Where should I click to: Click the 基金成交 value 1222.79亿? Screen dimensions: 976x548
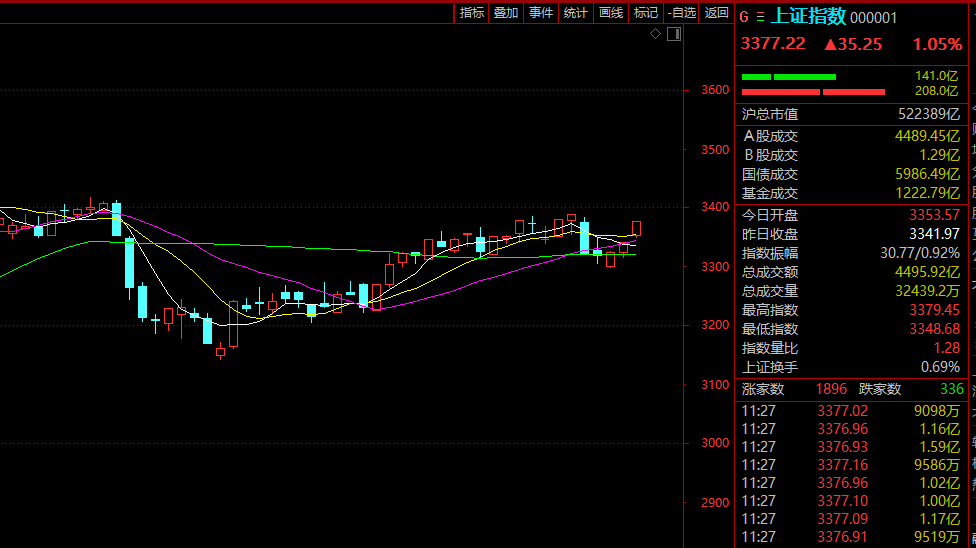click(927, 193)
